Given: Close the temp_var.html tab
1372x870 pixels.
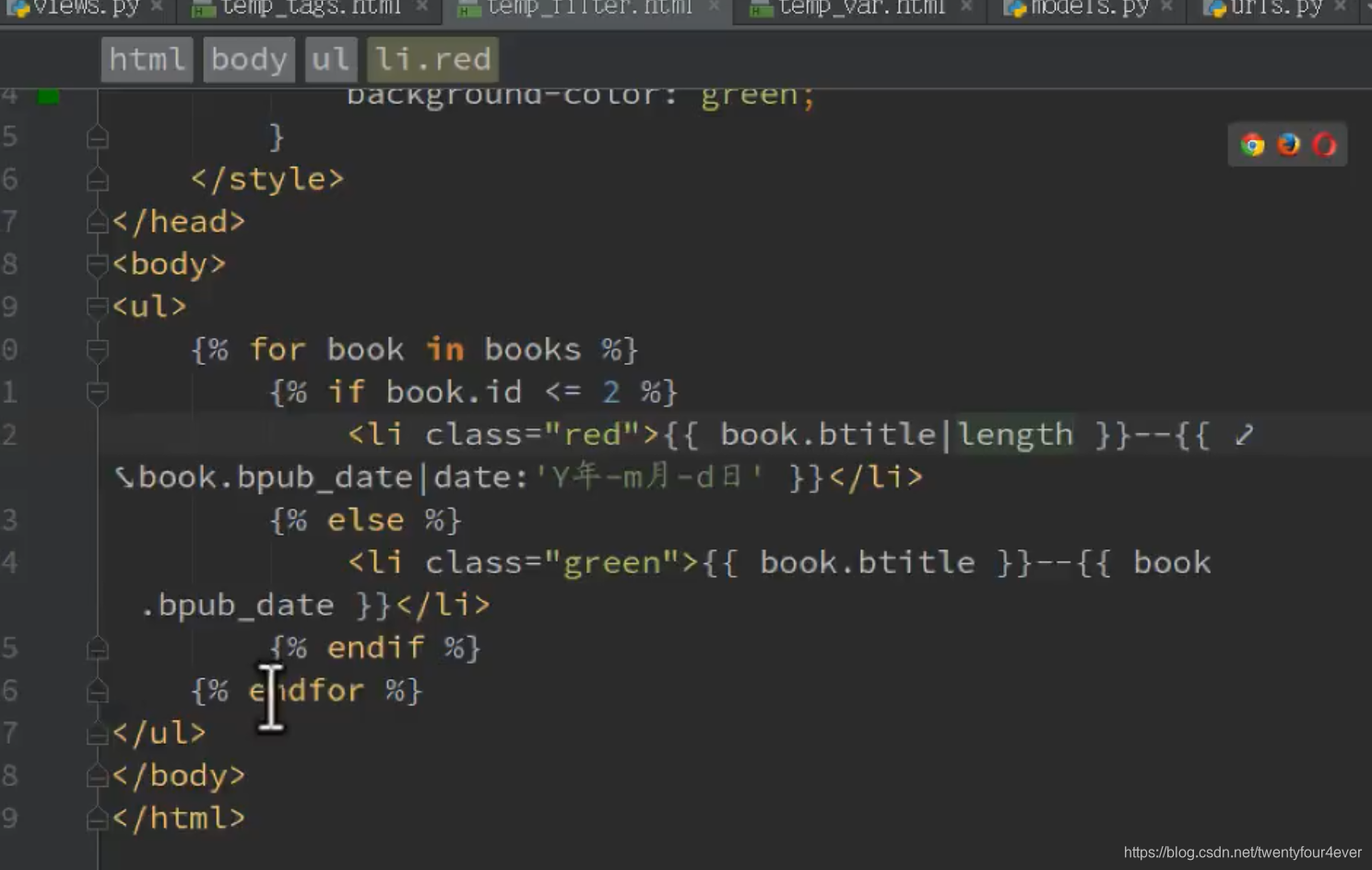Looking at the screenshot, I should tap(966, 7).
